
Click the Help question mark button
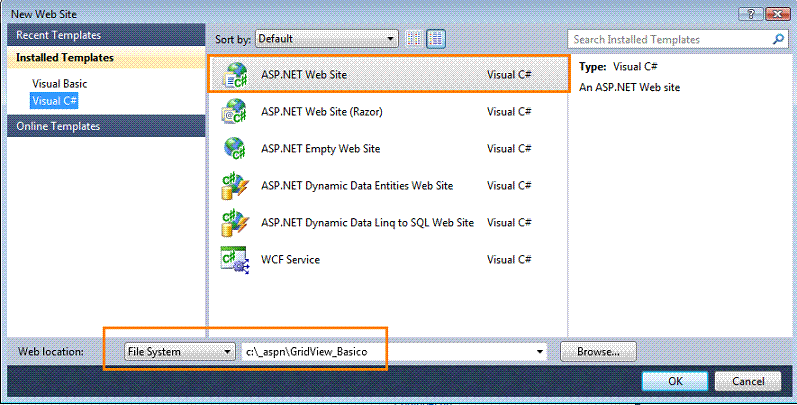coord(752,14)
